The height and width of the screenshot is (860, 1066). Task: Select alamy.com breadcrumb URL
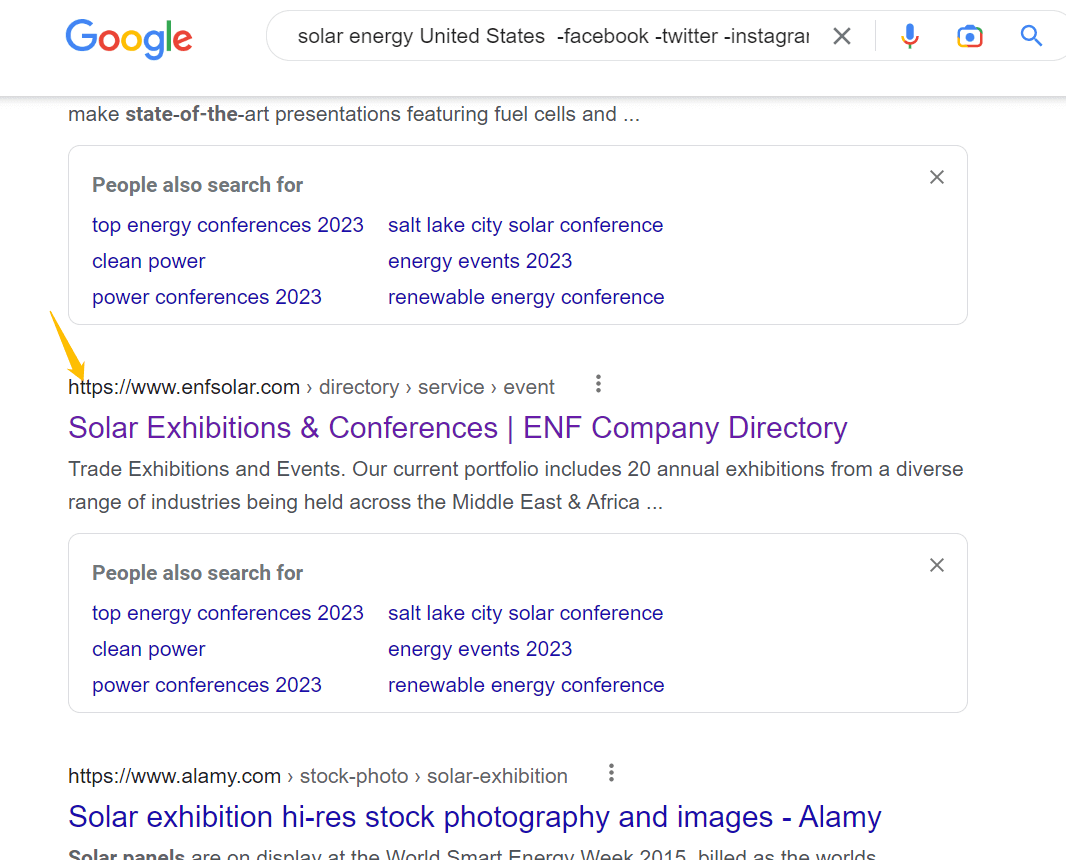(317, 776)
